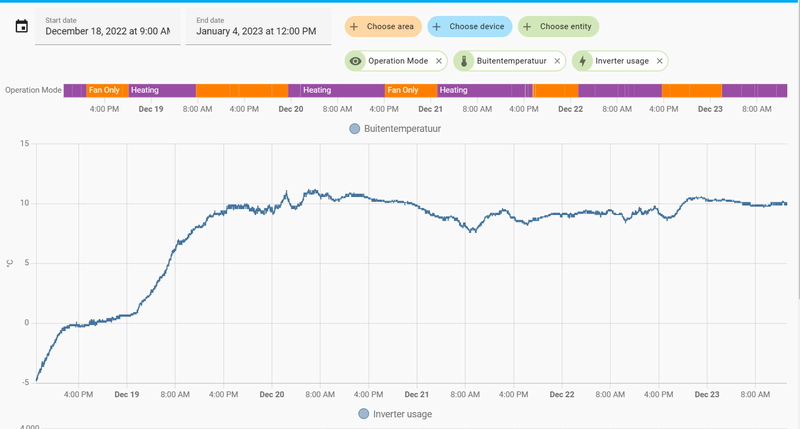Screen dimensions: 800x429
Task: Remove the Inverter usage chip
Action: pyautogui.click(x=660, y=61)
